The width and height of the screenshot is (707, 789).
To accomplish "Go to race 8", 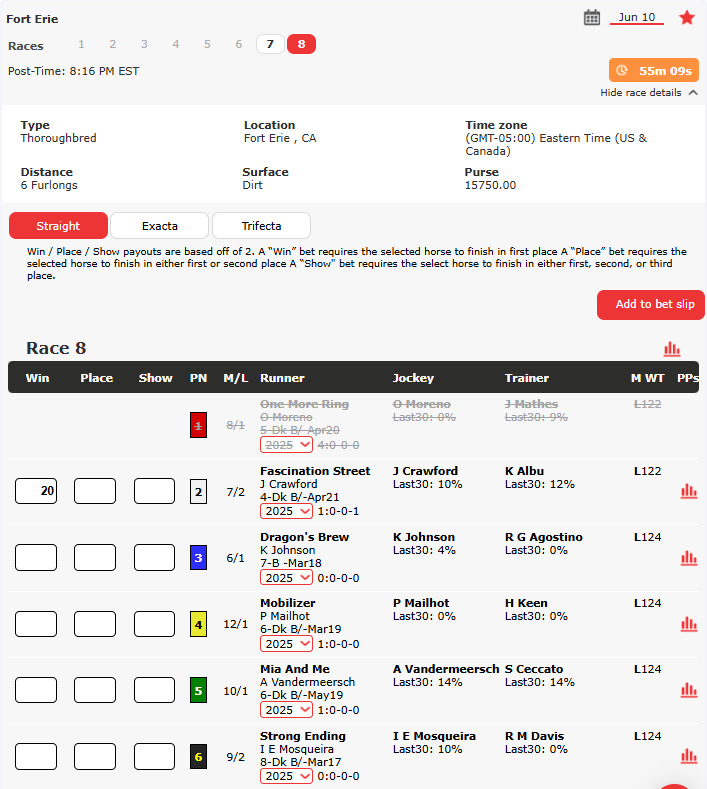I will pos(301,44).
